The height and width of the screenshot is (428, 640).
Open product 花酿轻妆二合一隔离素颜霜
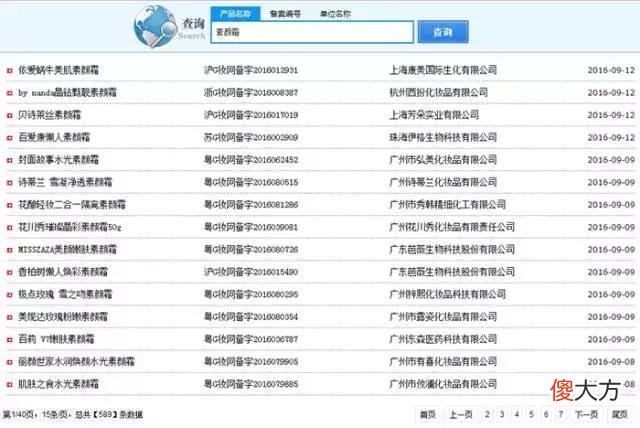coord(72,205)
